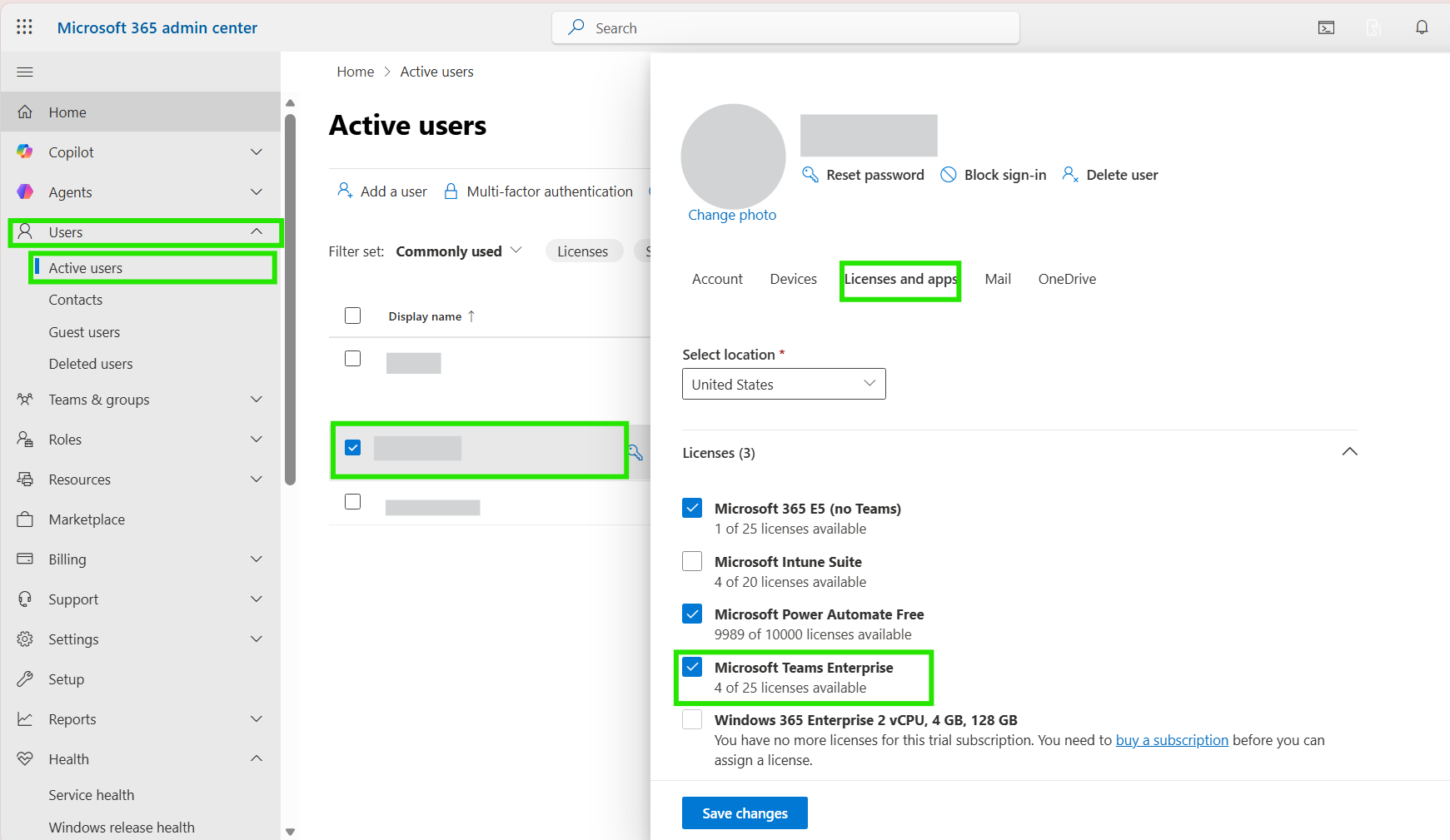Check the first user row checkbox

coord(353,358)
